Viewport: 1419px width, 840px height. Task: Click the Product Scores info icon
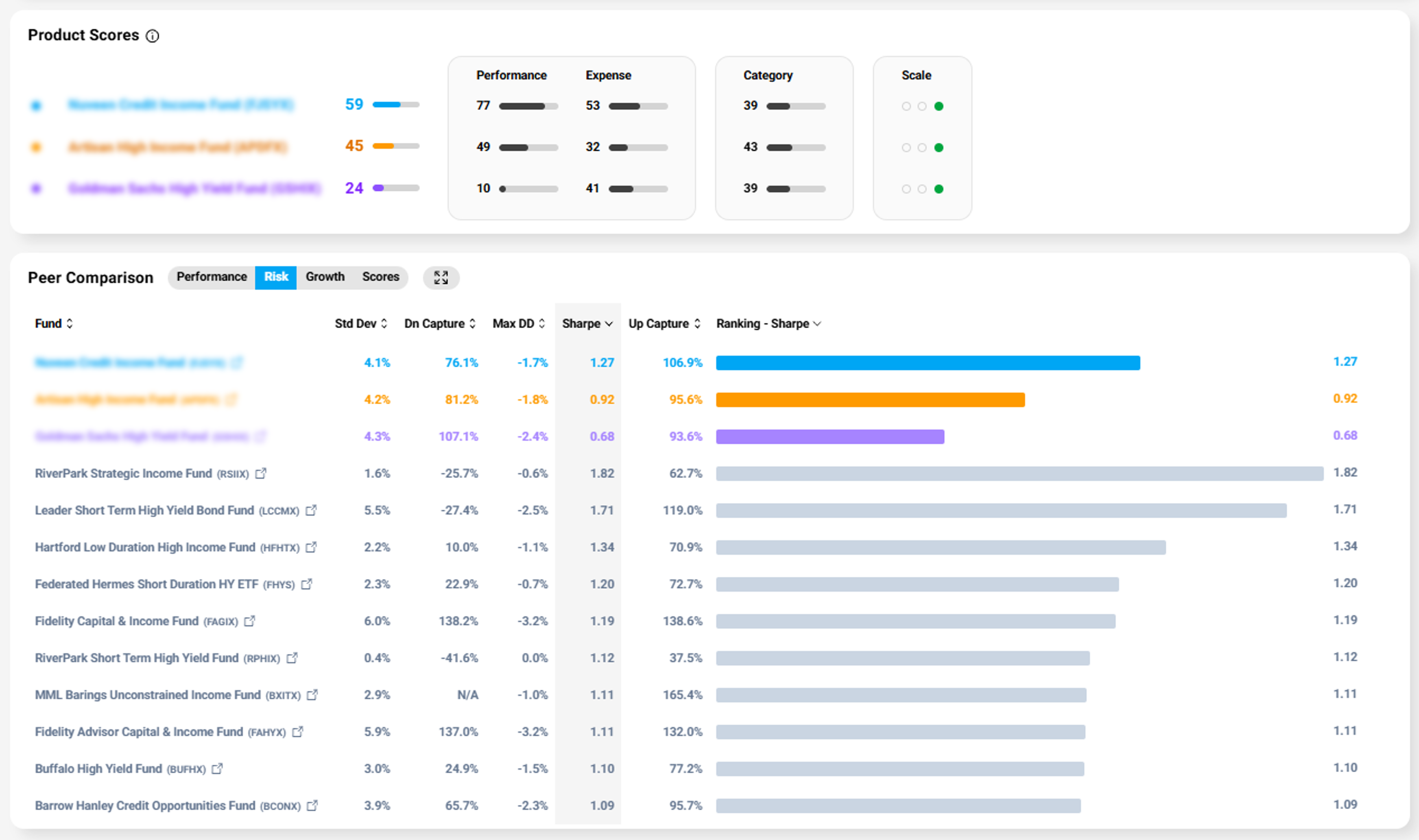coord(152,36)
